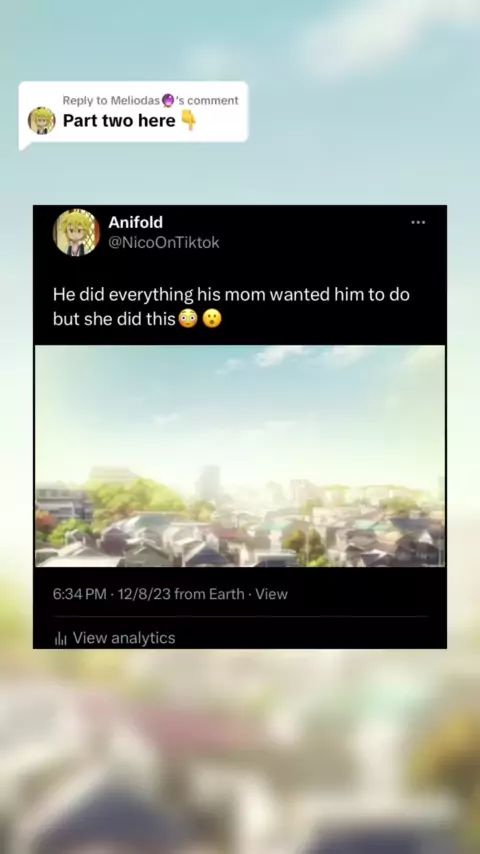Screen dimensions: 480x854
Task: Tap the small avatar in reply bubble
Action: pyautogui.click(x=41, y=120)
